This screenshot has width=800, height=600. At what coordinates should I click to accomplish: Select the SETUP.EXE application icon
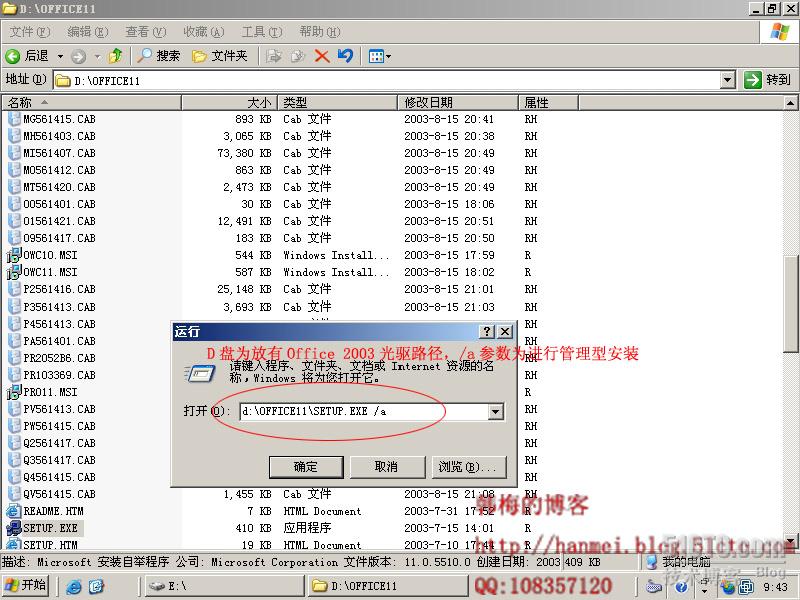(x=14, y=528)
